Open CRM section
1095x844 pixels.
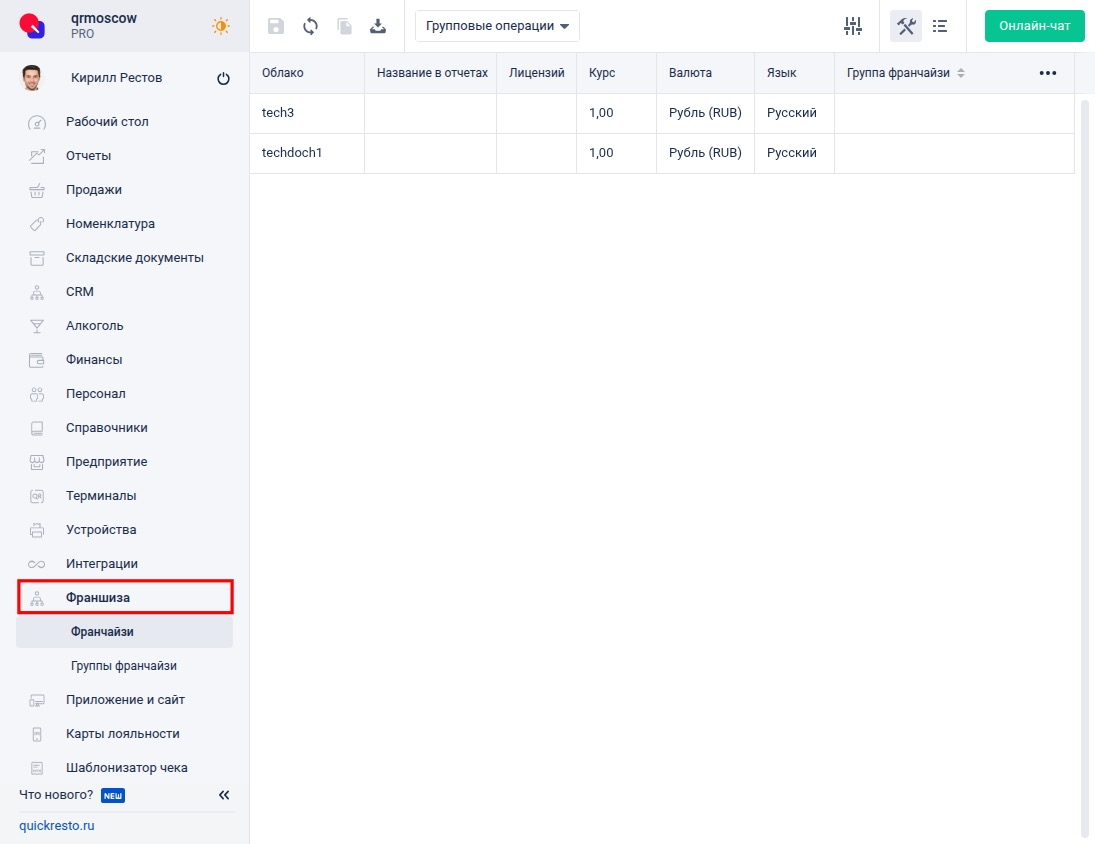click(124, 292)
